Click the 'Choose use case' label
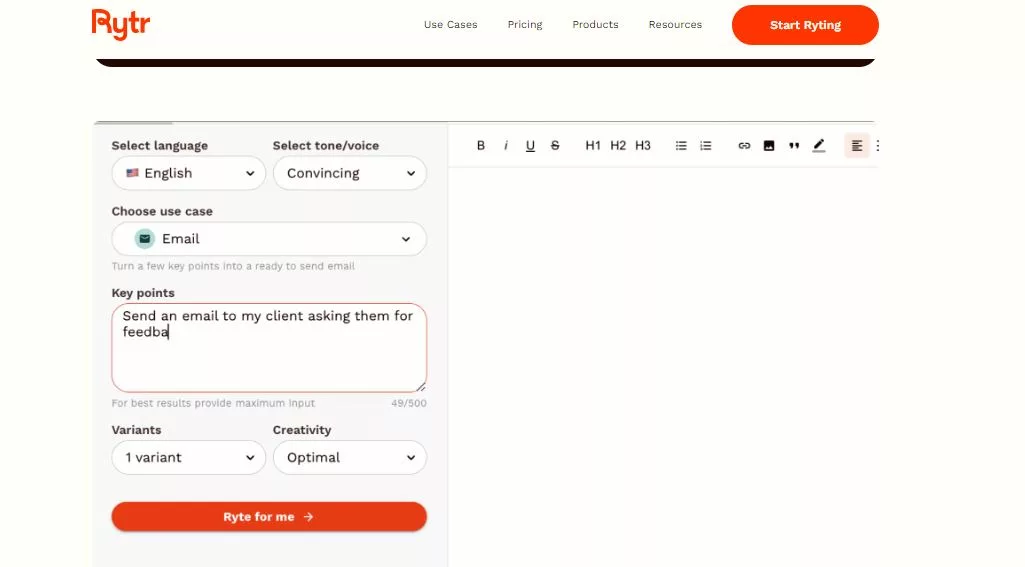 click(x=162, y=211)
